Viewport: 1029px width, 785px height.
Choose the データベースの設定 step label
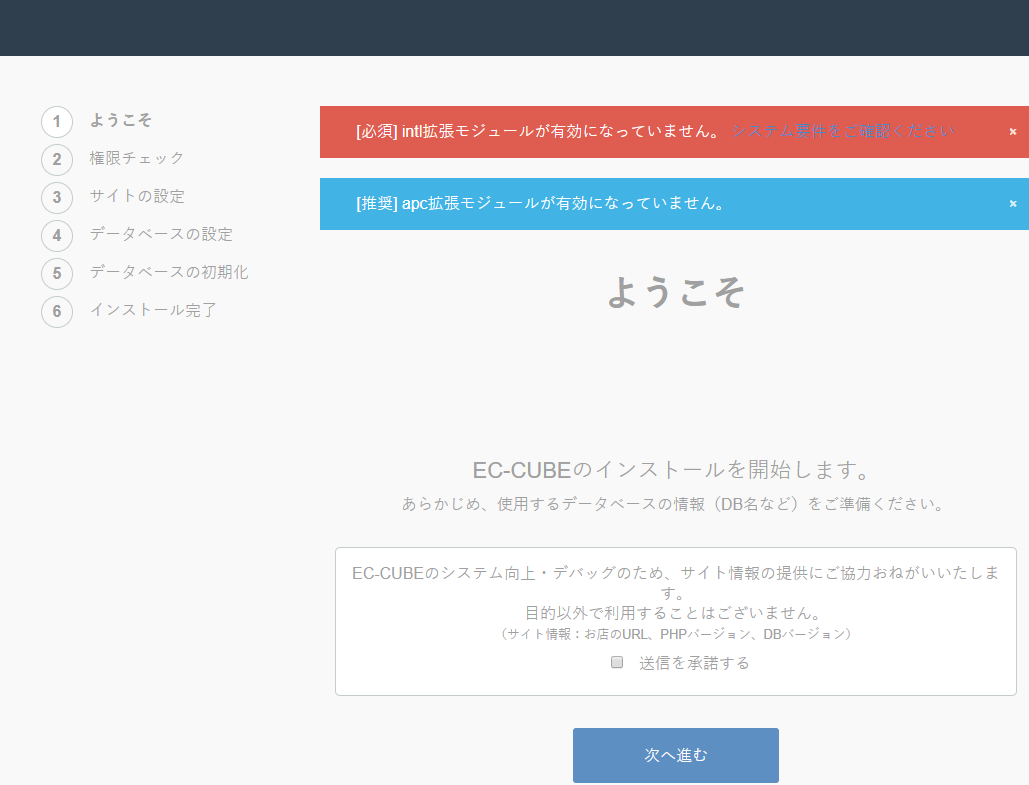(x=161, y=234)
